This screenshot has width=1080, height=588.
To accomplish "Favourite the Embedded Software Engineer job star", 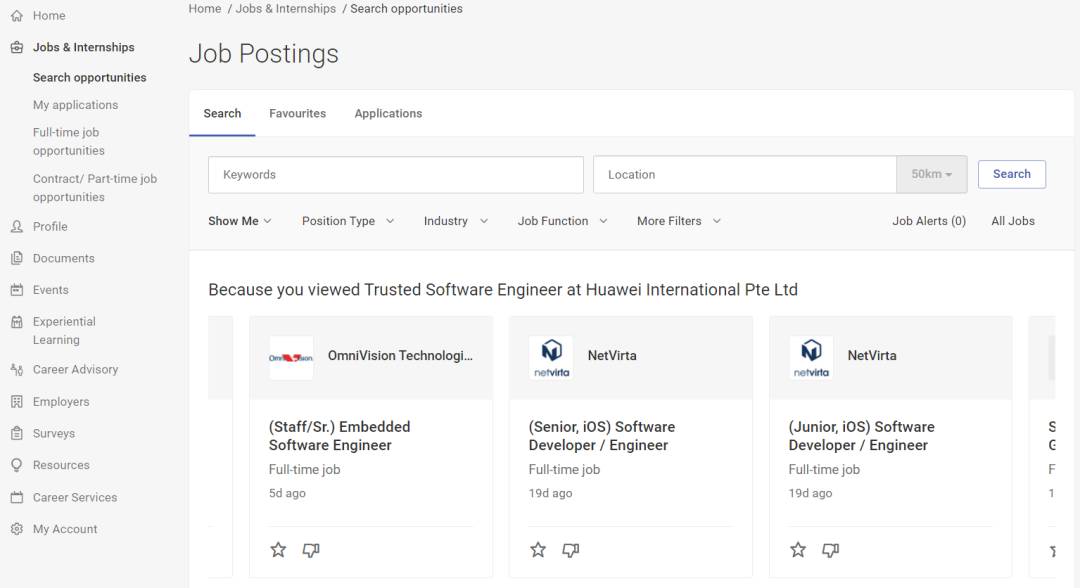I will pos(278,550).
